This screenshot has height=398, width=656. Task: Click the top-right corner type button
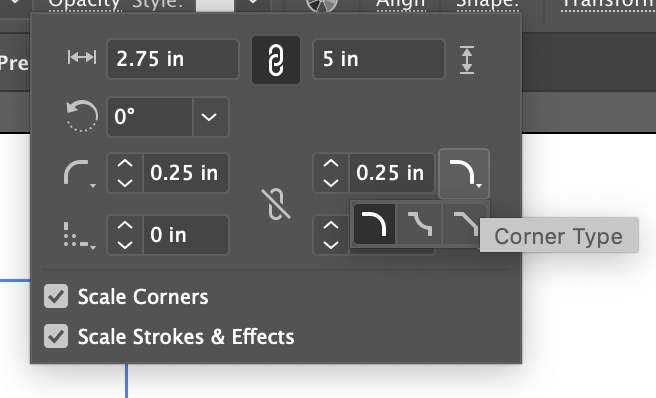464,173
